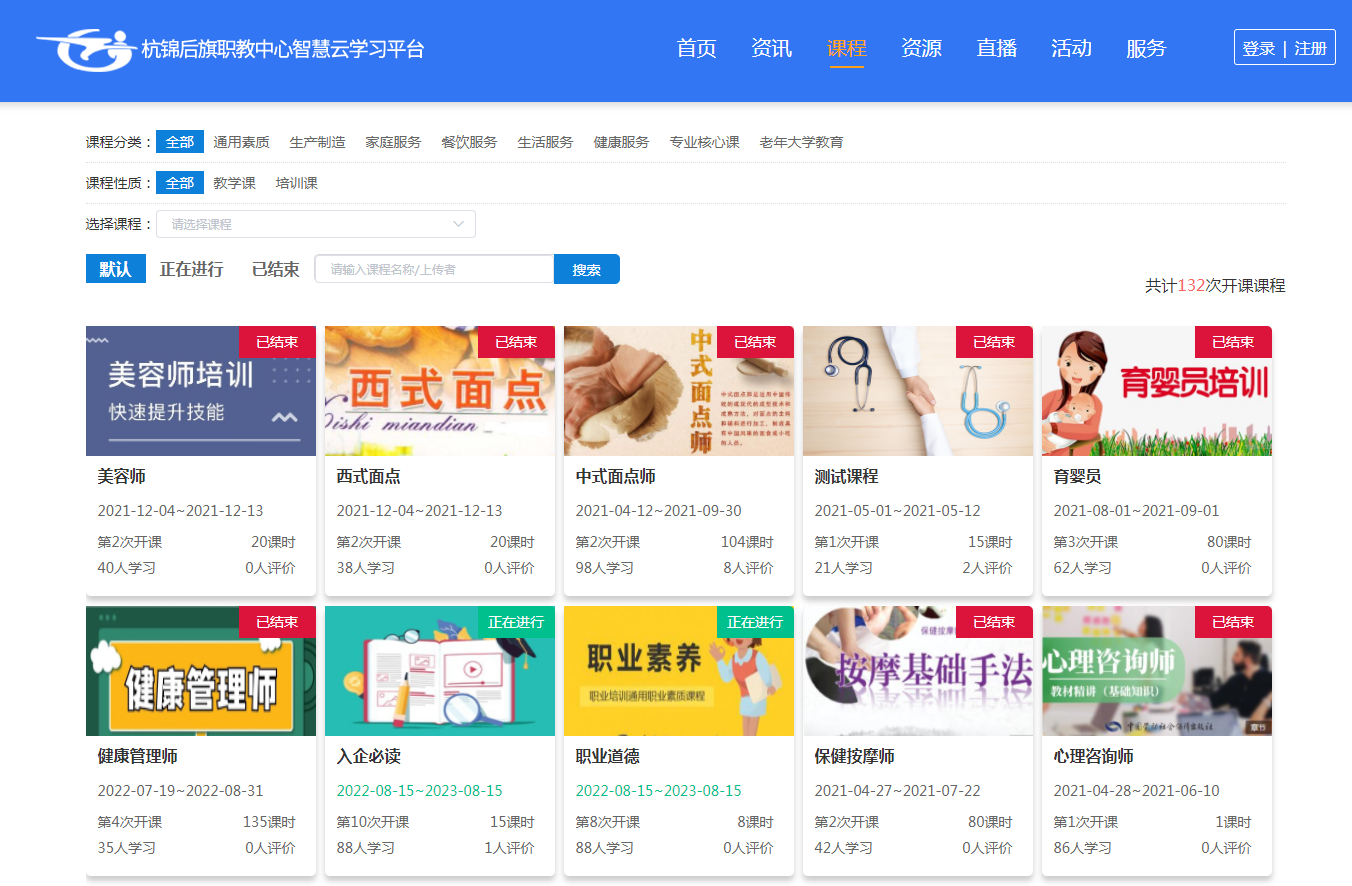
Task: Filter courses by 已结束 status
Action: 276,269
